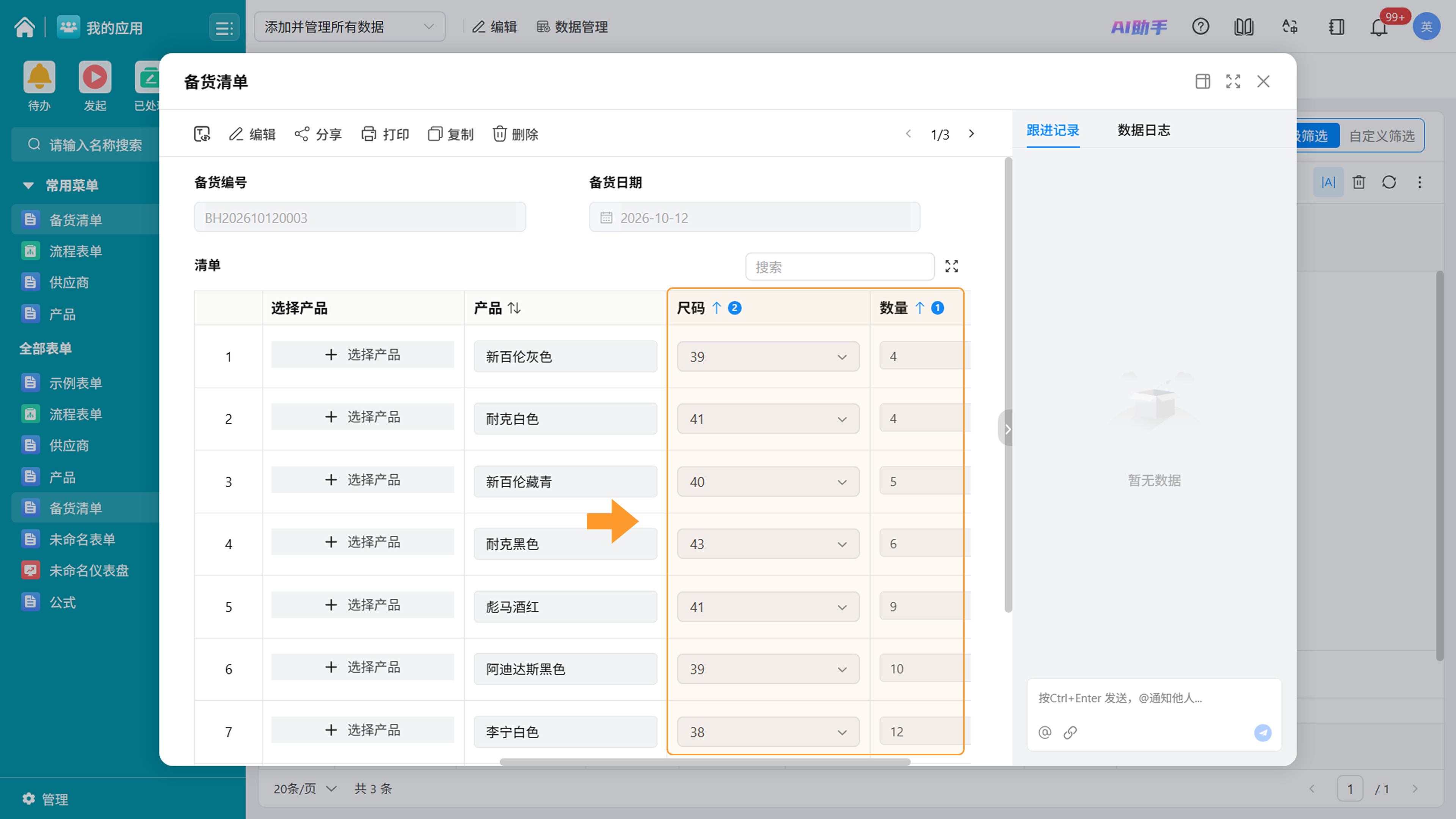The image size is (1456, 819).
Task: Collapse the sidebar menu toggle icon
Action: [x=224, y=27]
